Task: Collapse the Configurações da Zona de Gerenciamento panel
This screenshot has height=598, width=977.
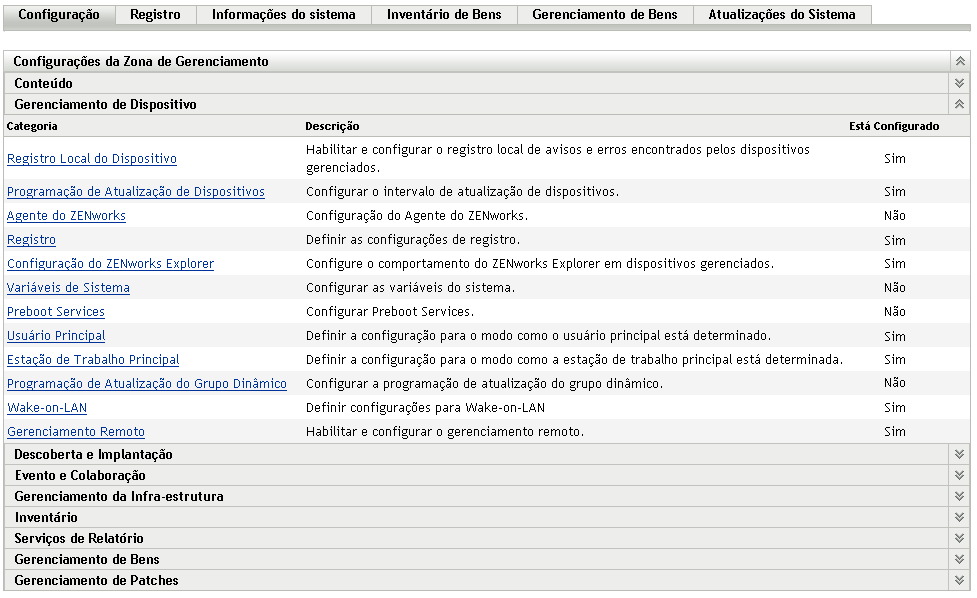Action: pos(960,61)
